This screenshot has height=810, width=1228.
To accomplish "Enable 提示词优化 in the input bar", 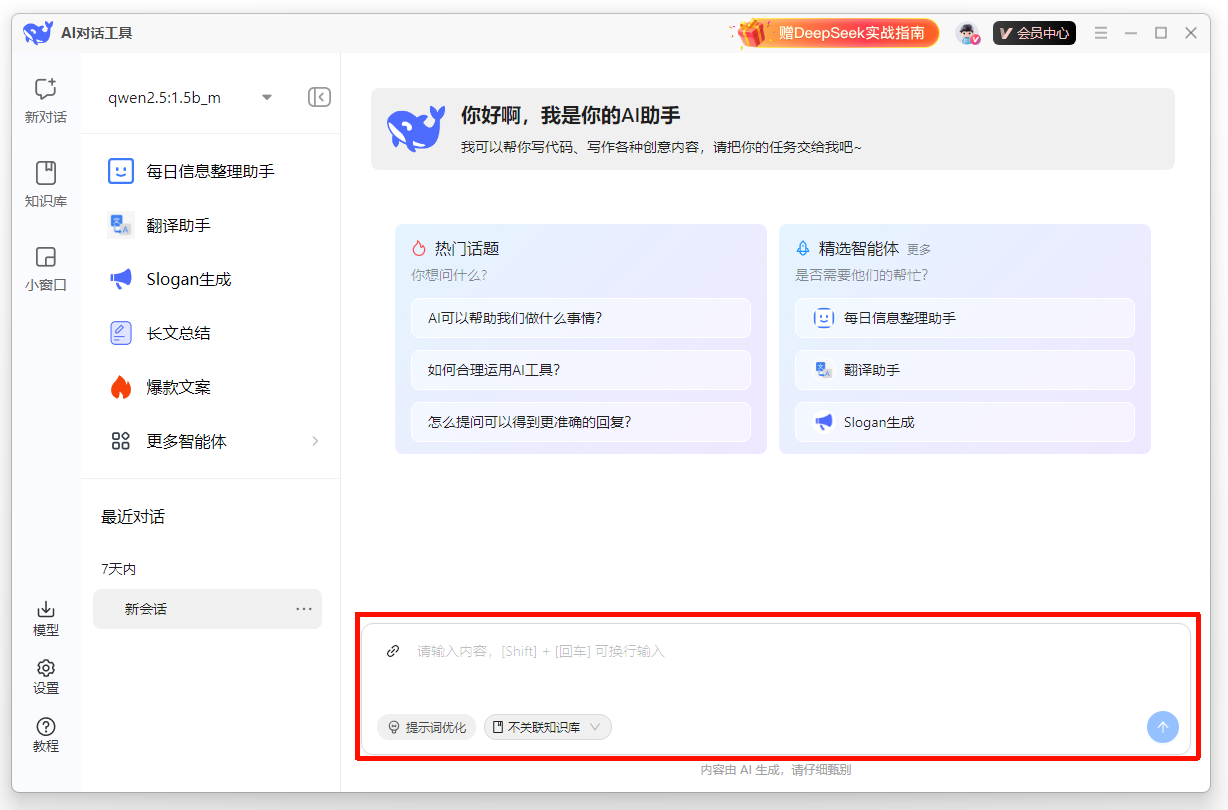I will click(427, 727).
